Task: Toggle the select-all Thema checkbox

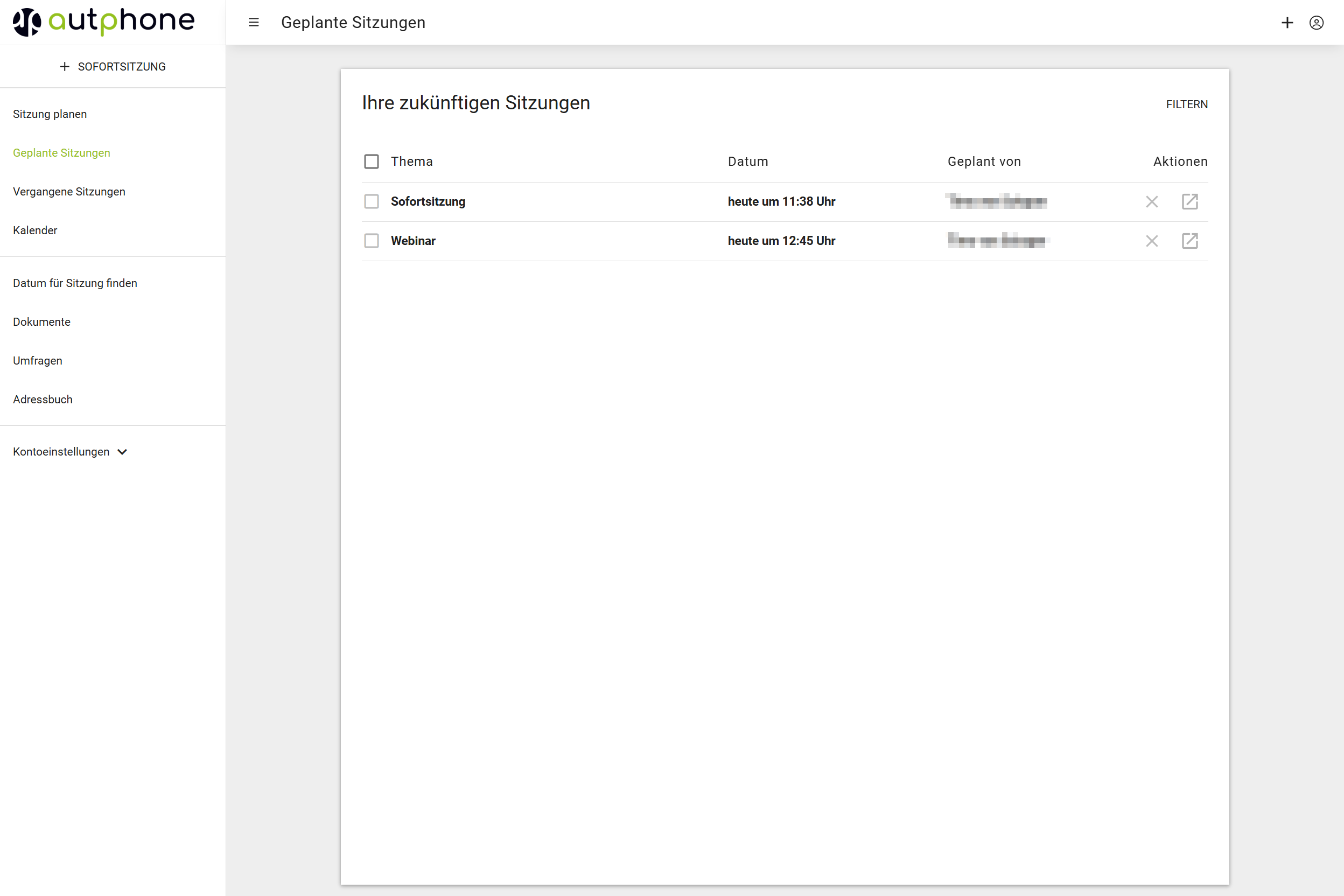Action: (372, 162)
